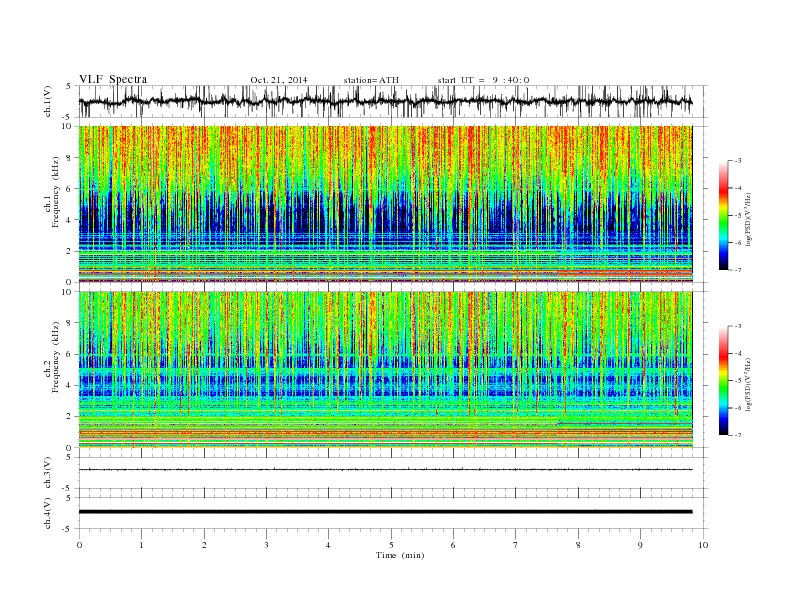The image size is (792, 612).
Task: Click the thick ch.4 voltage trace
Action: click(x=385, y=512)
